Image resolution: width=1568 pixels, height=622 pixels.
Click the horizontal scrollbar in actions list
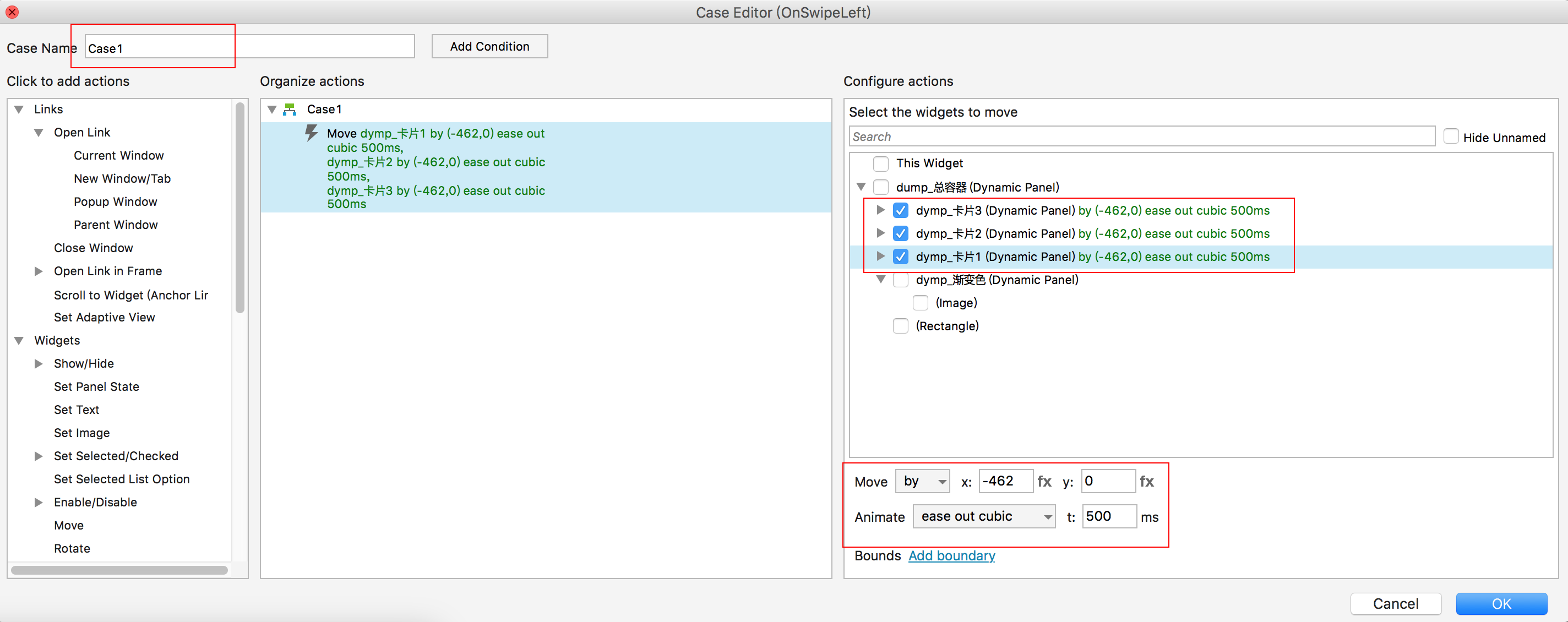119,570
